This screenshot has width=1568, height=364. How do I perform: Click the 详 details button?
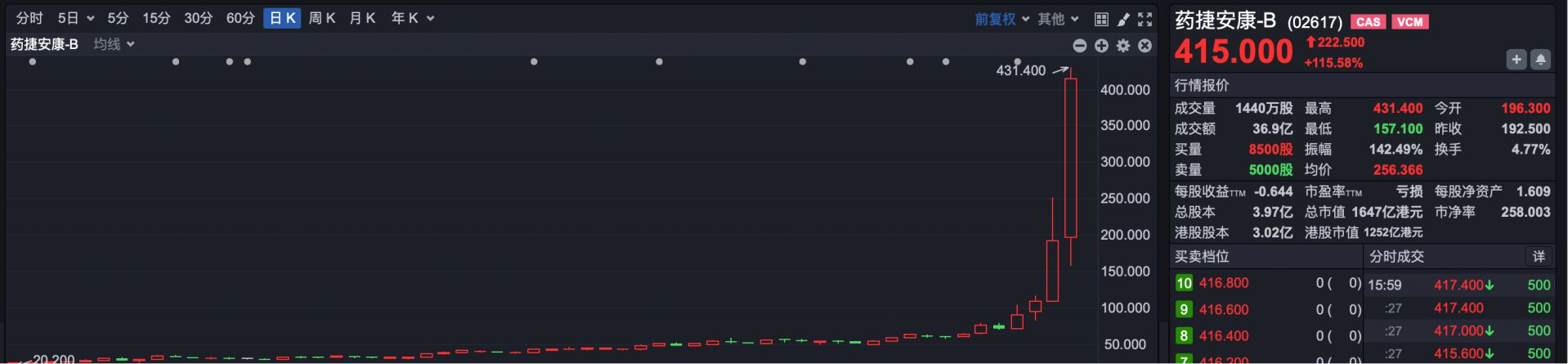(1539, 257)
